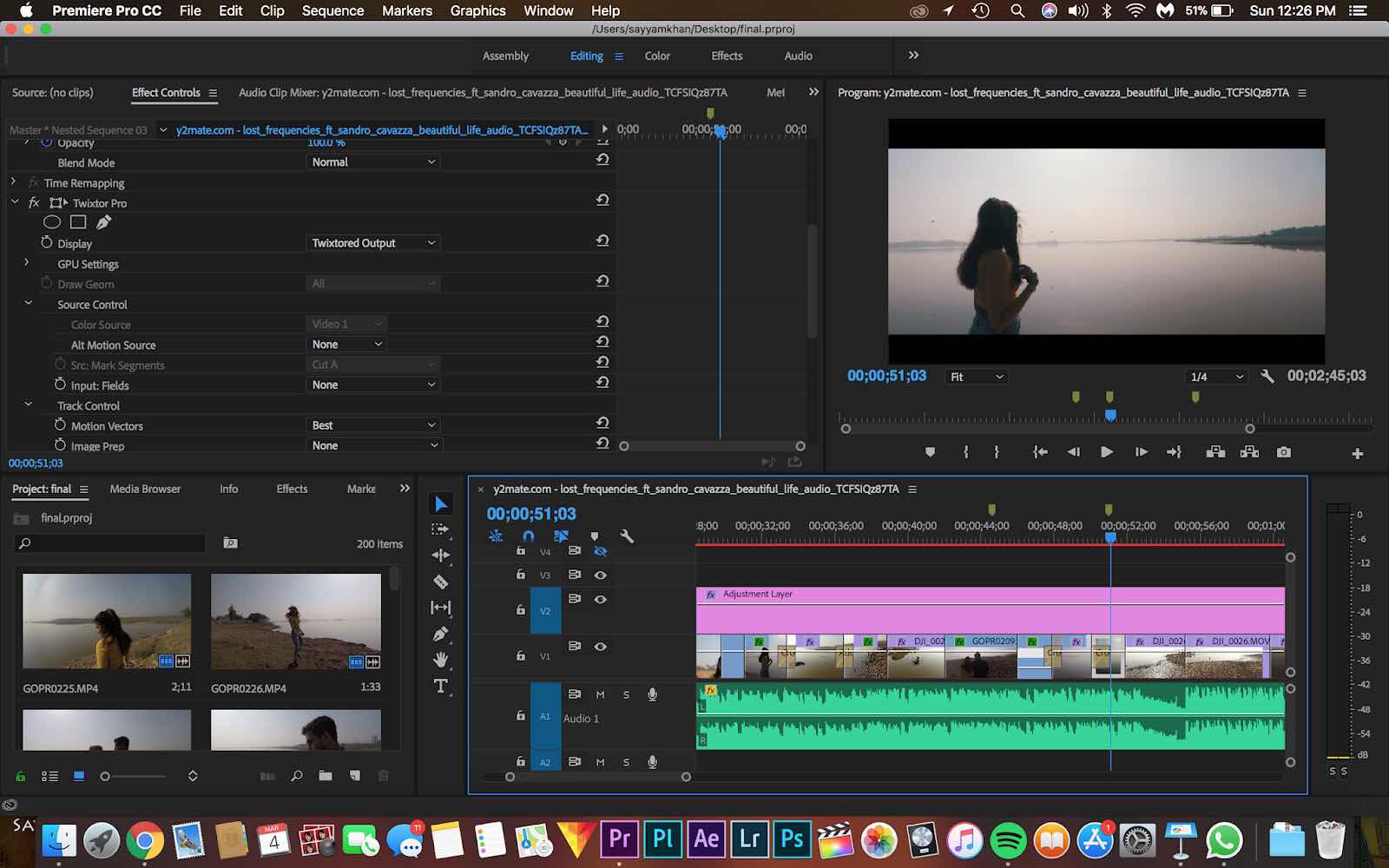This screenshot has width=1389, height=868.
Task: Switch to the Audio workspace
Action: coord(798,56)
